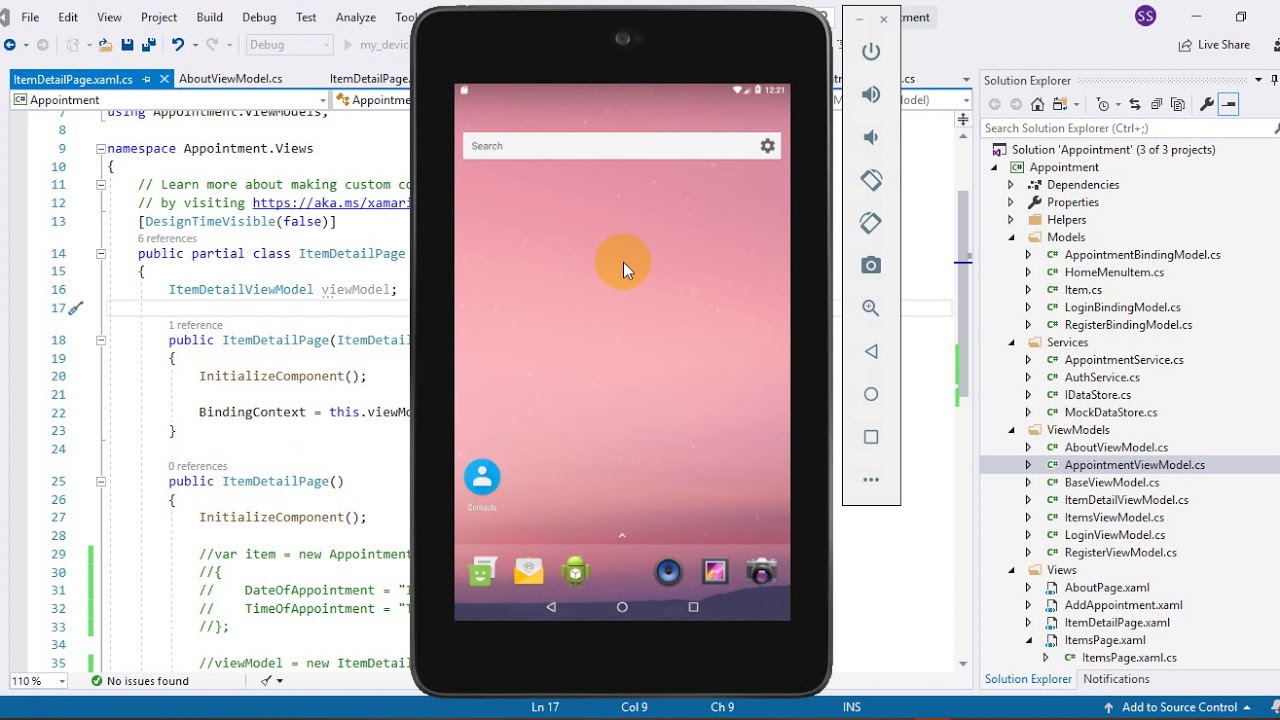Image resolution: width=1280 pixels, height=720 pixels.
Task: Switch to the AboutViewModel.cs tab
Action: (x=230, y=79)
